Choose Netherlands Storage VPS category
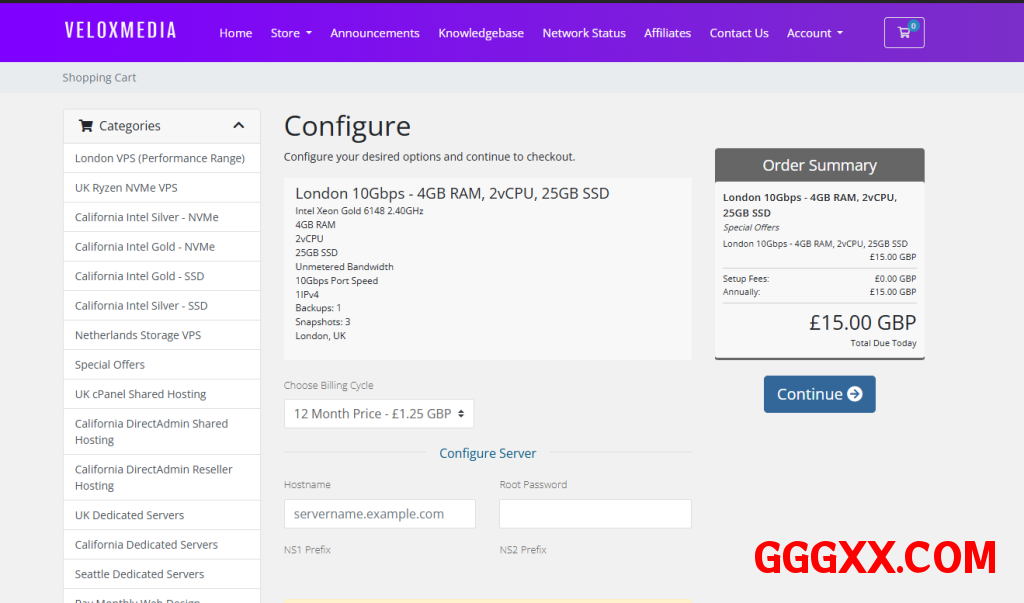Viewport: 1024px width, 603px height. [138, 335]
